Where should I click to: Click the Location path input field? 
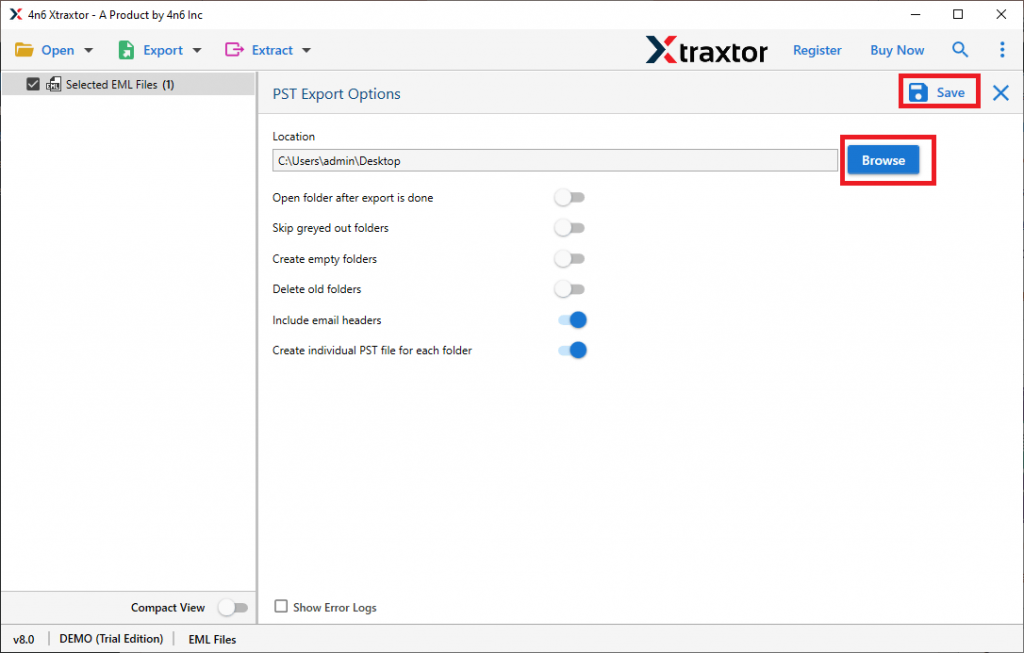(554, 161)
